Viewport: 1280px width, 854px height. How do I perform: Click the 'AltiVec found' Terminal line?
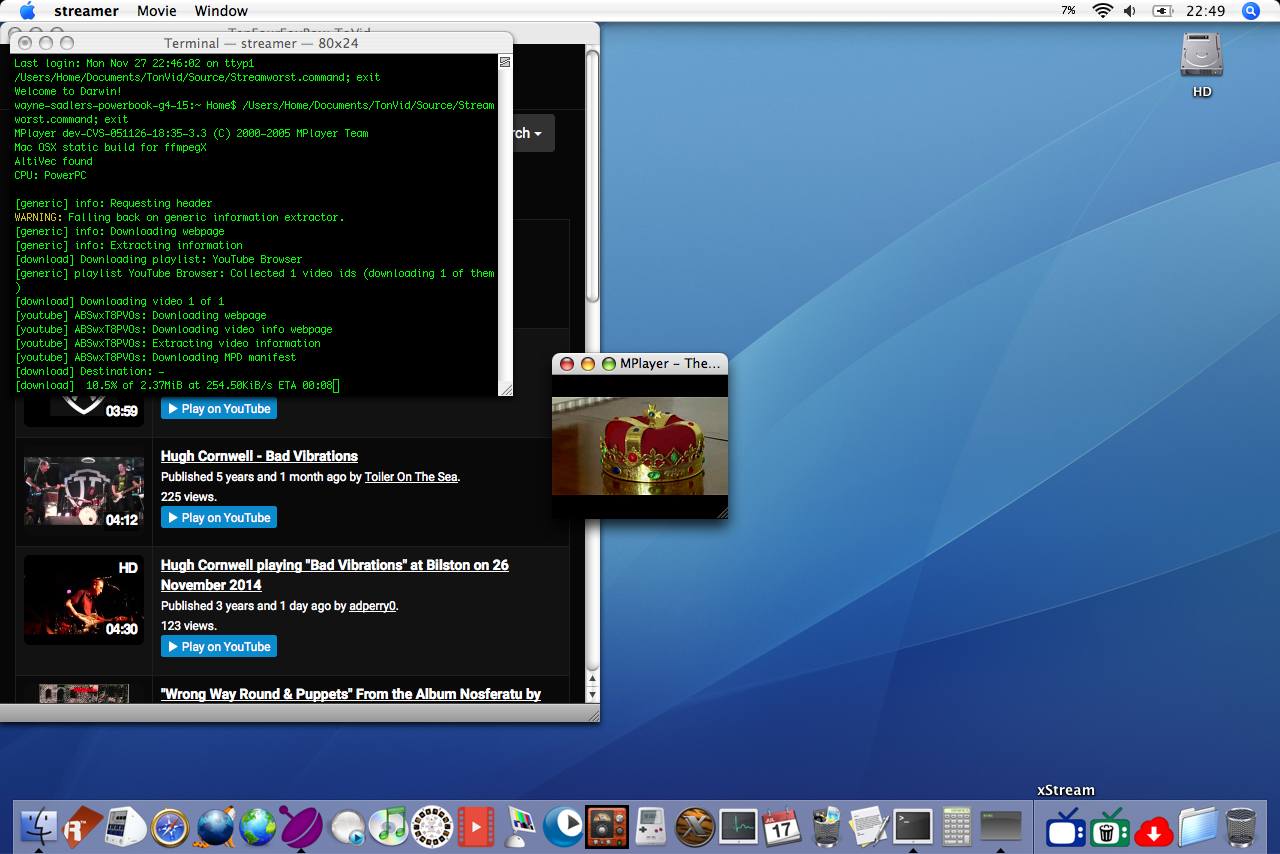53,161
